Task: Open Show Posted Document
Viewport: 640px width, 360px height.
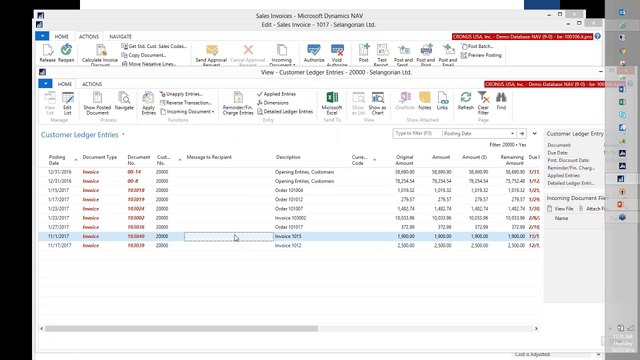Action: [x=97, y=103]
